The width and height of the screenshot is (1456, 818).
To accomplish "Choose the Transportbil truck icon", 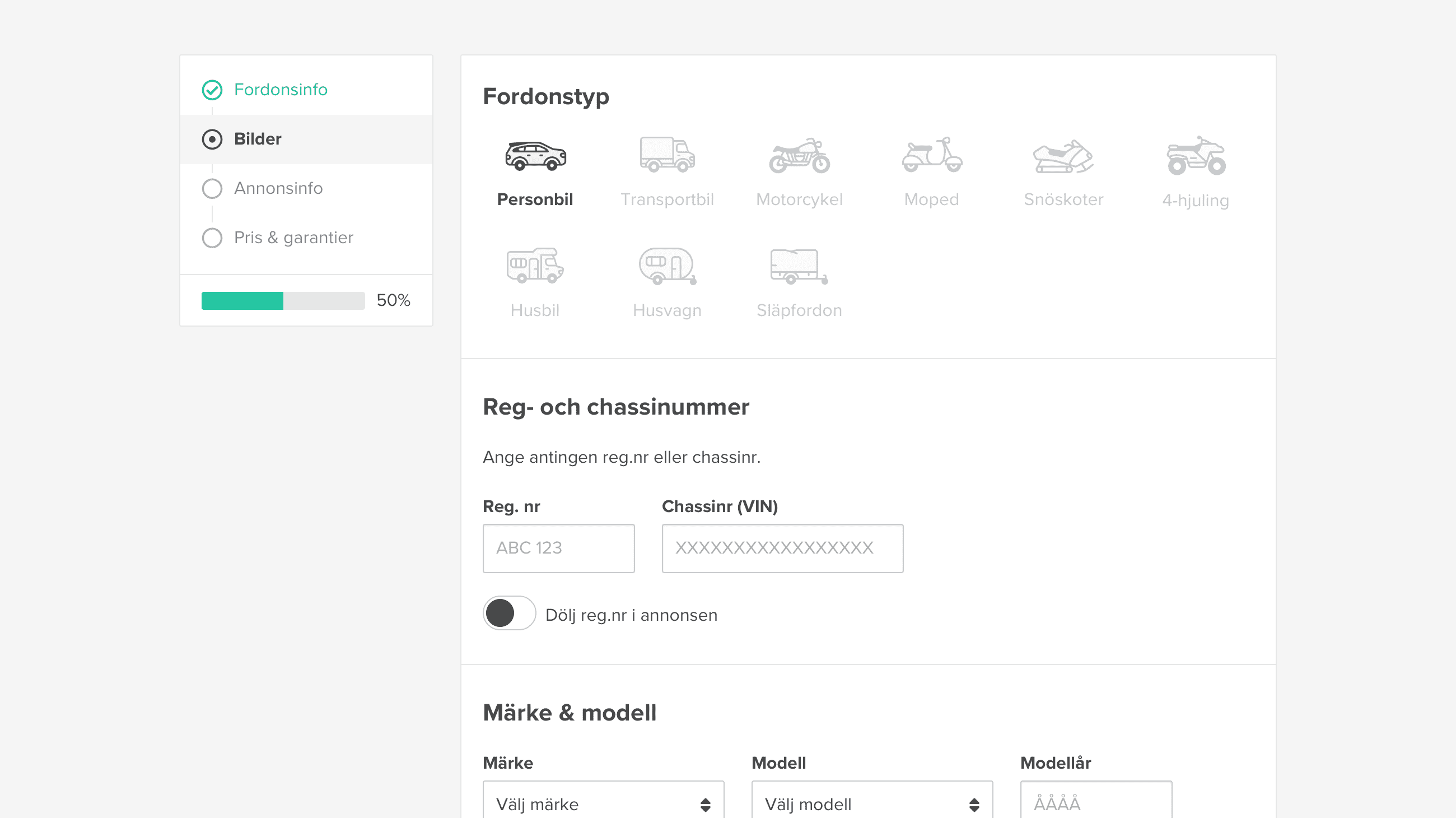I will pyautogui.click(x=667, y=155).
